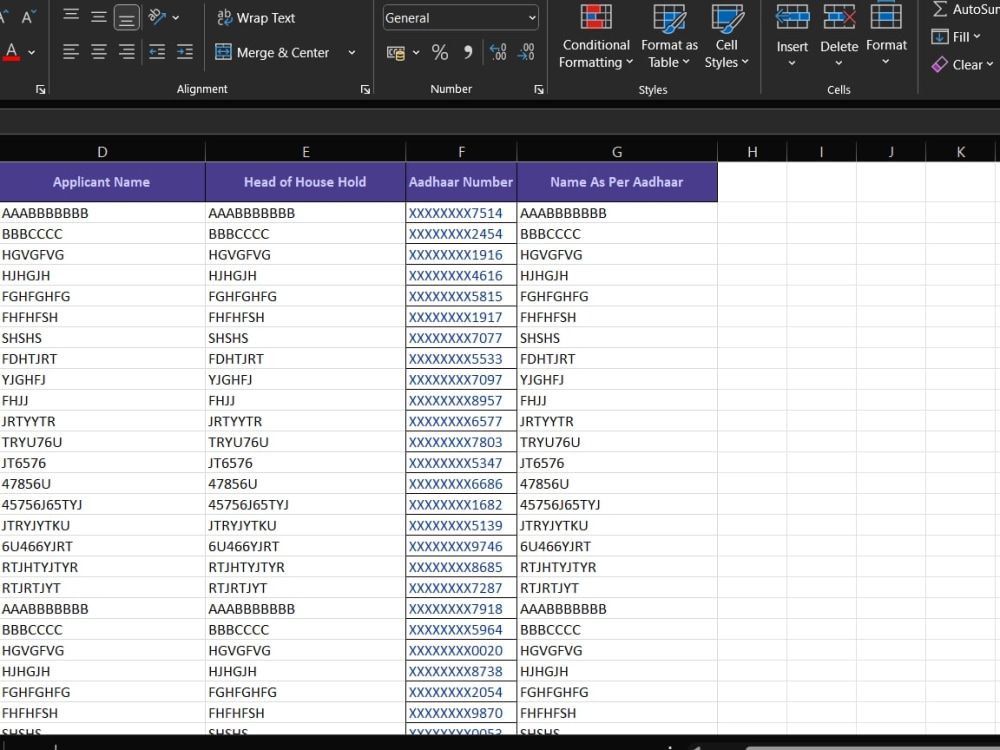Click the Comma Style icon
Viewport: 1000px width, 750px height.
tap(467, 52)
